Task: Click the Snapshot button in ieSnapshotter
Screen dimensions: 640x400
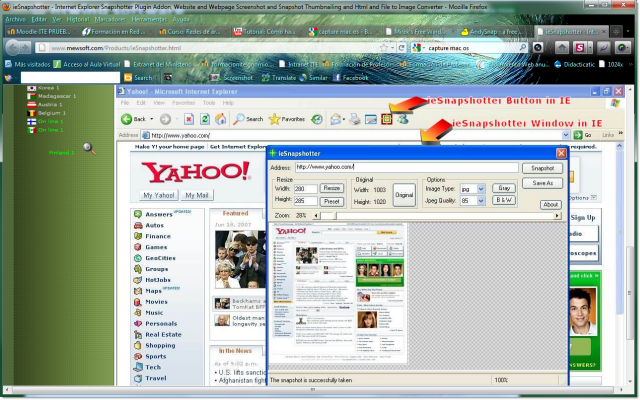Action: coord(542,168)
